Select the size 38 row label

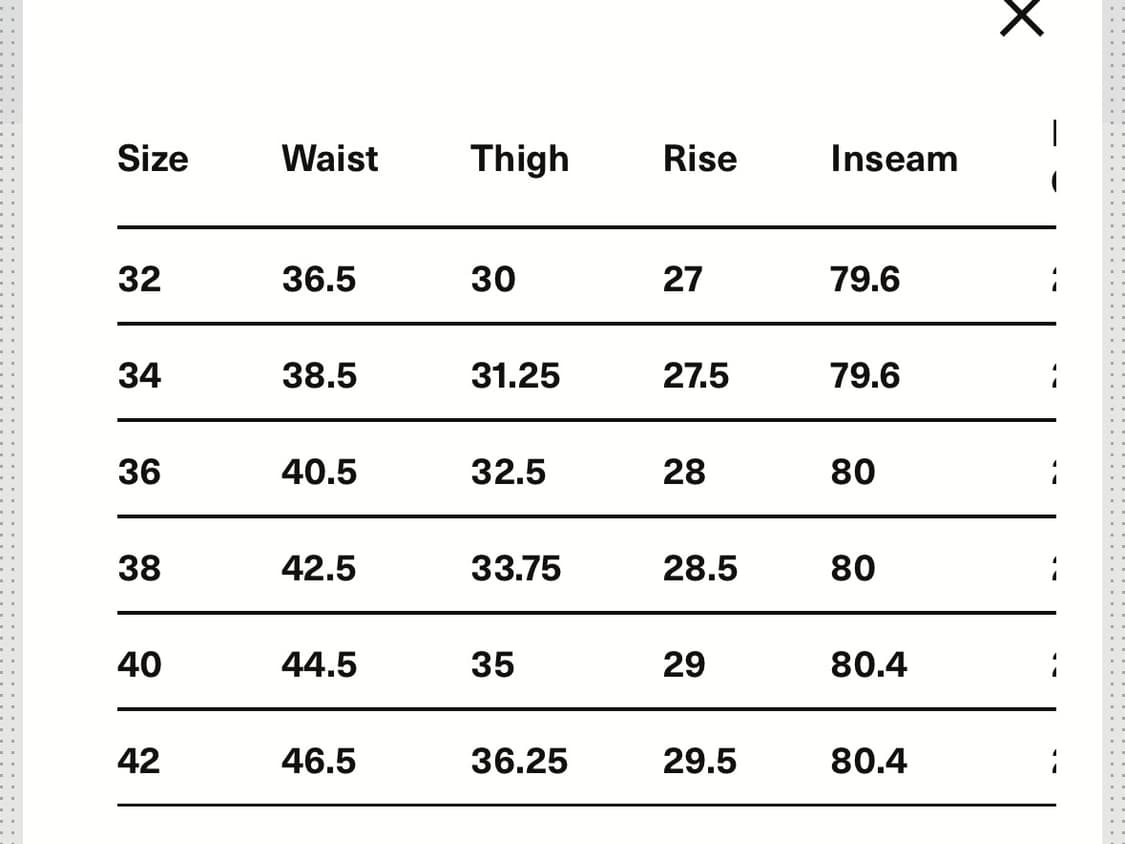(x=139, y=568)
